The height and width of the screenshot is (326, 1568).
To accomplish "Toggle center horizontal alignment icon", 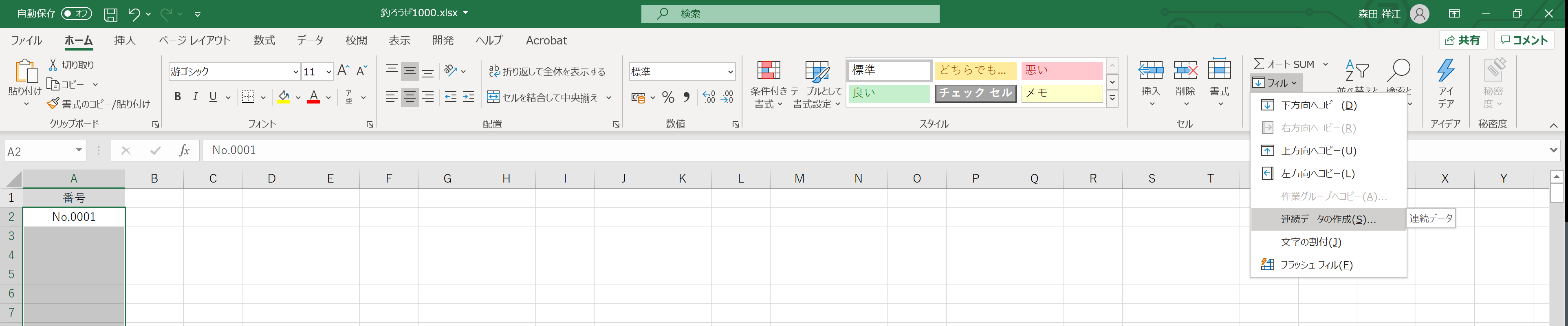I will (410, 97).
